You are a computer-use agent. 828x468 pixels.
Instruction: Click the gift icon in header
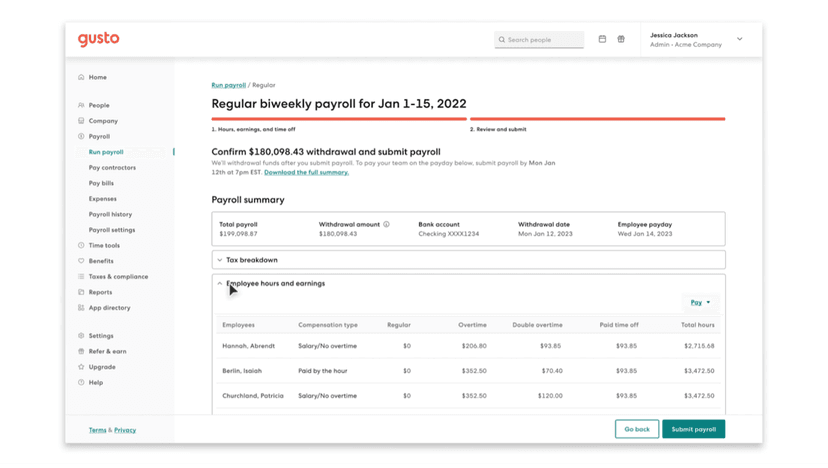pyautogui.click(x=621, y=40)
